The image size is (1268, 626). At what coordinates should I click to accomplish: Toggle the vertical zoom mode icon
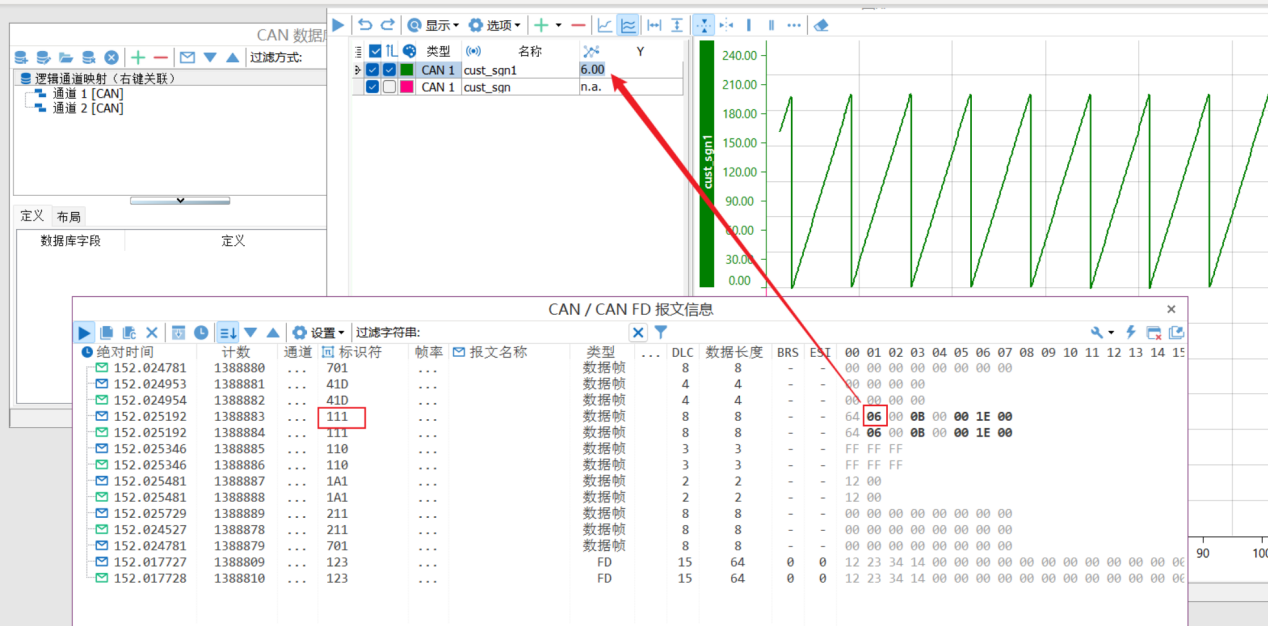703,25
